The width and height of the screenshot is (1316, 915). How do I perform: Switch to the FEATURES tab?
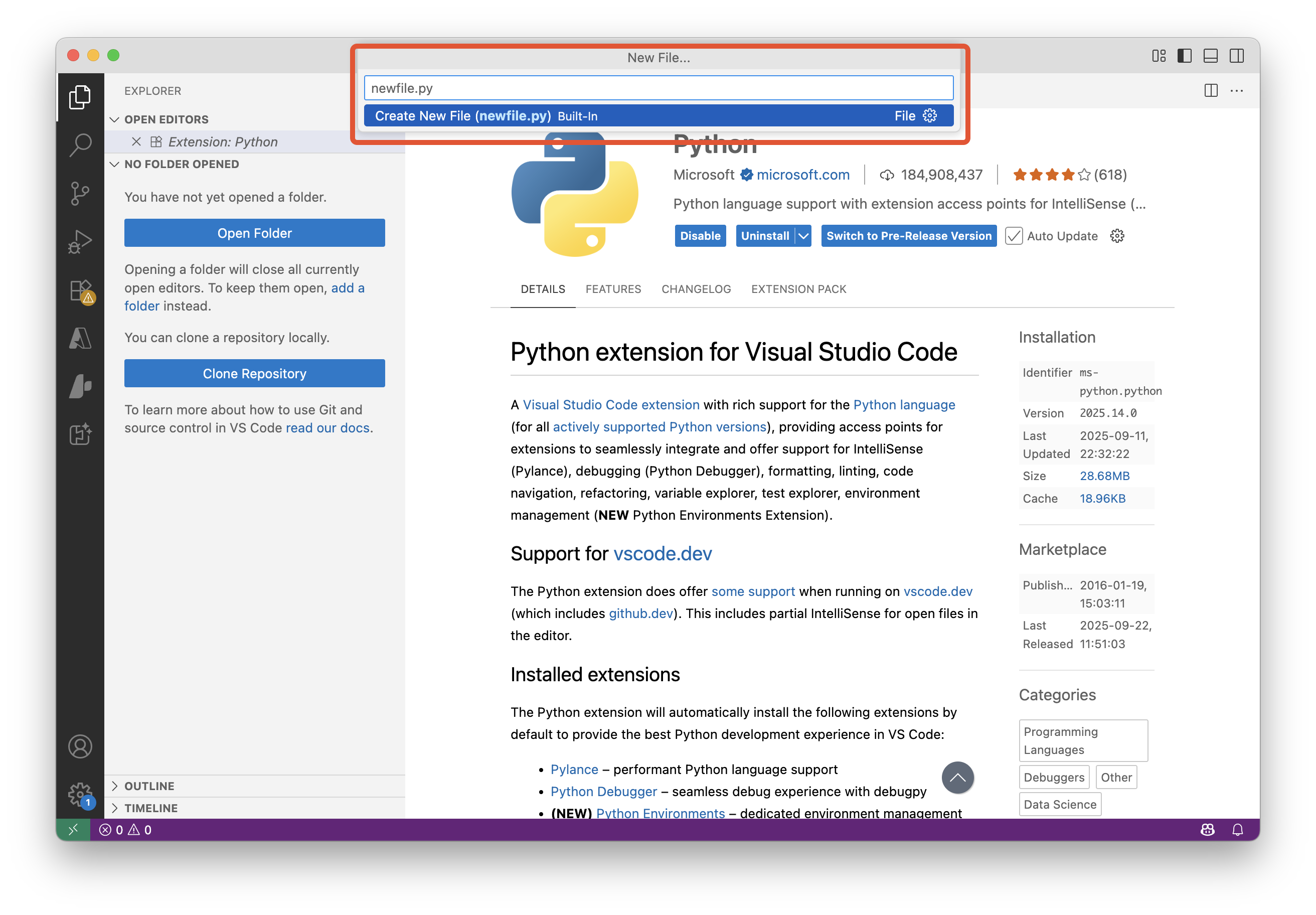tap(613, 289)
